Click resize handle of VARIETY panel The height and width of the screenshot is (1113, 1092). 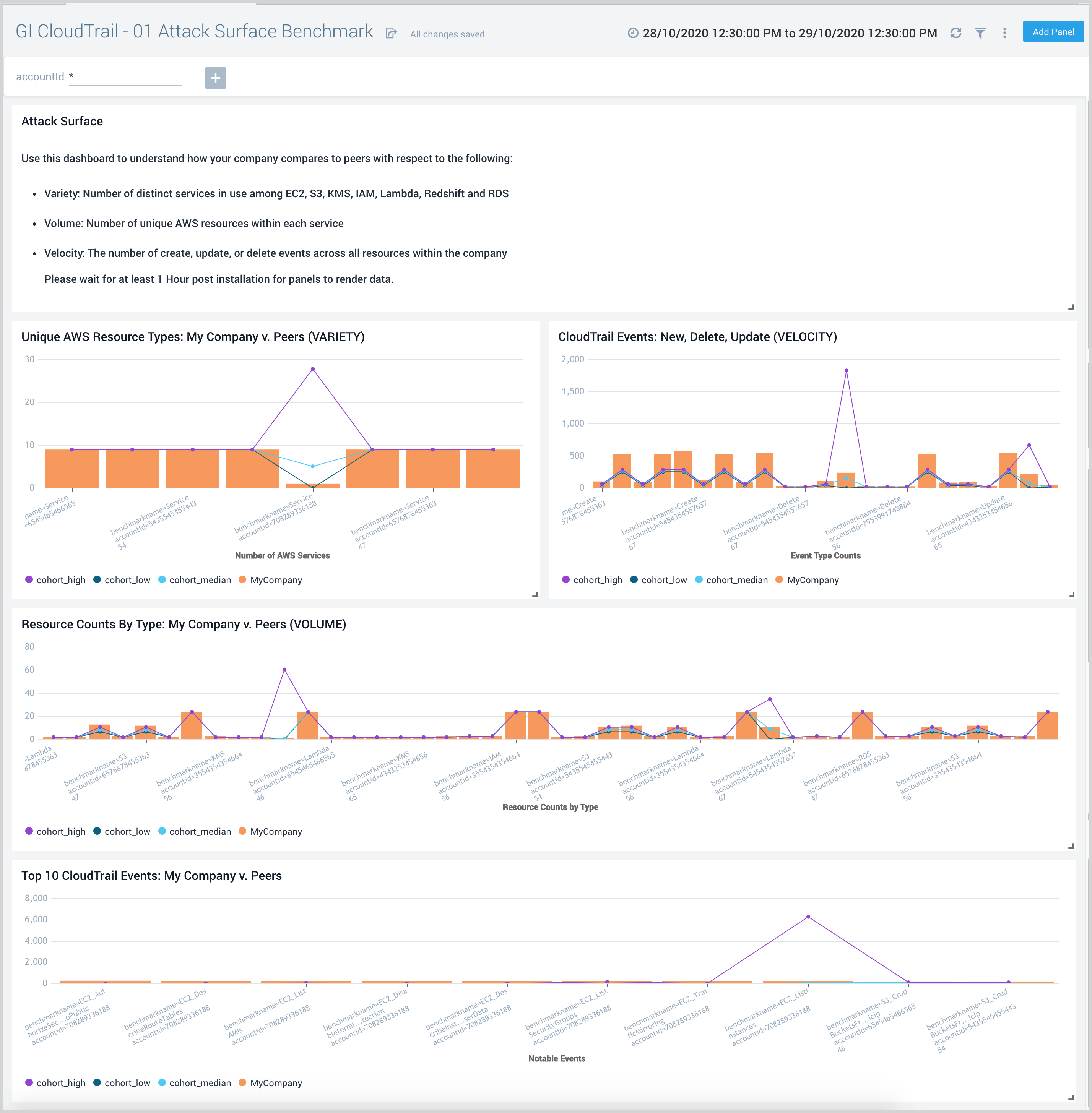pyautogui.click(x=535, y=594)
